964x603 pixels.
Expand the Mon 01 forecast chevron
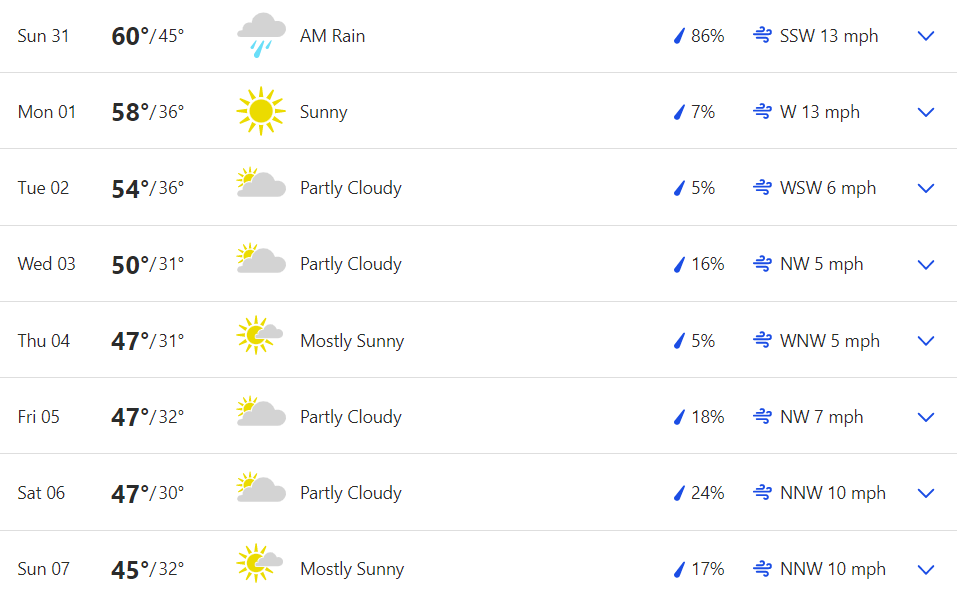pyautogui.click(x=926, y=112)
